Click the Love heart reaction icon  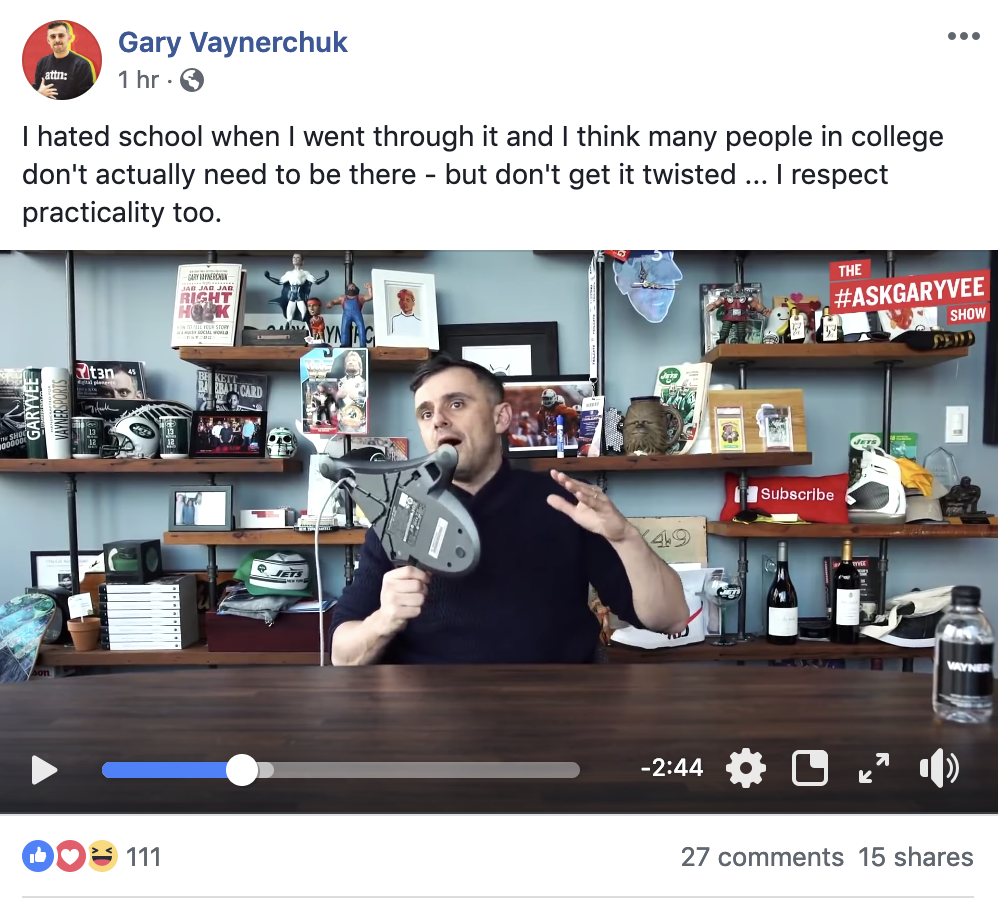70,856
